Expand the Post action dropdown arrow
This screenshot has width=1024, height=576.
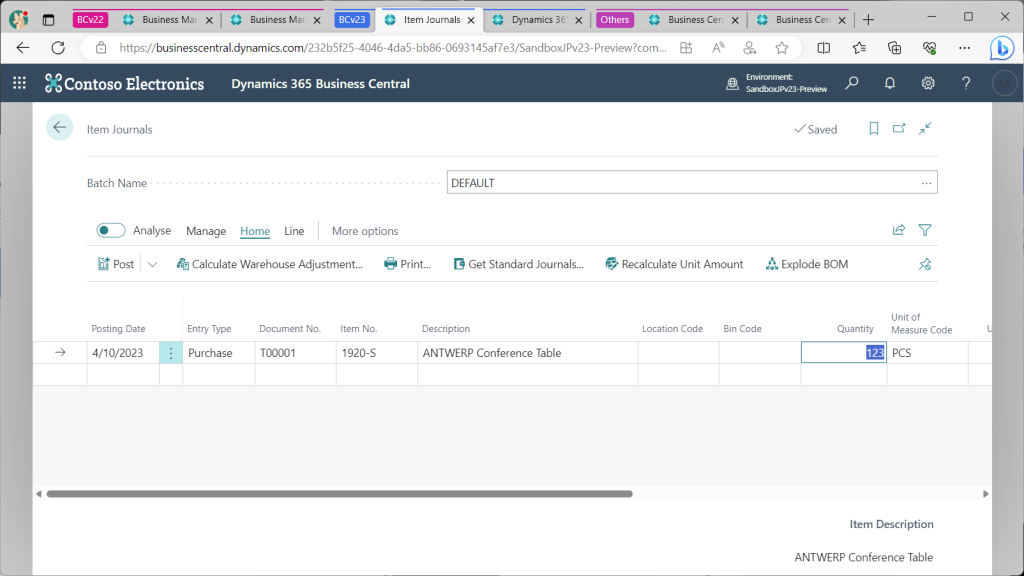tap(152, 264)
